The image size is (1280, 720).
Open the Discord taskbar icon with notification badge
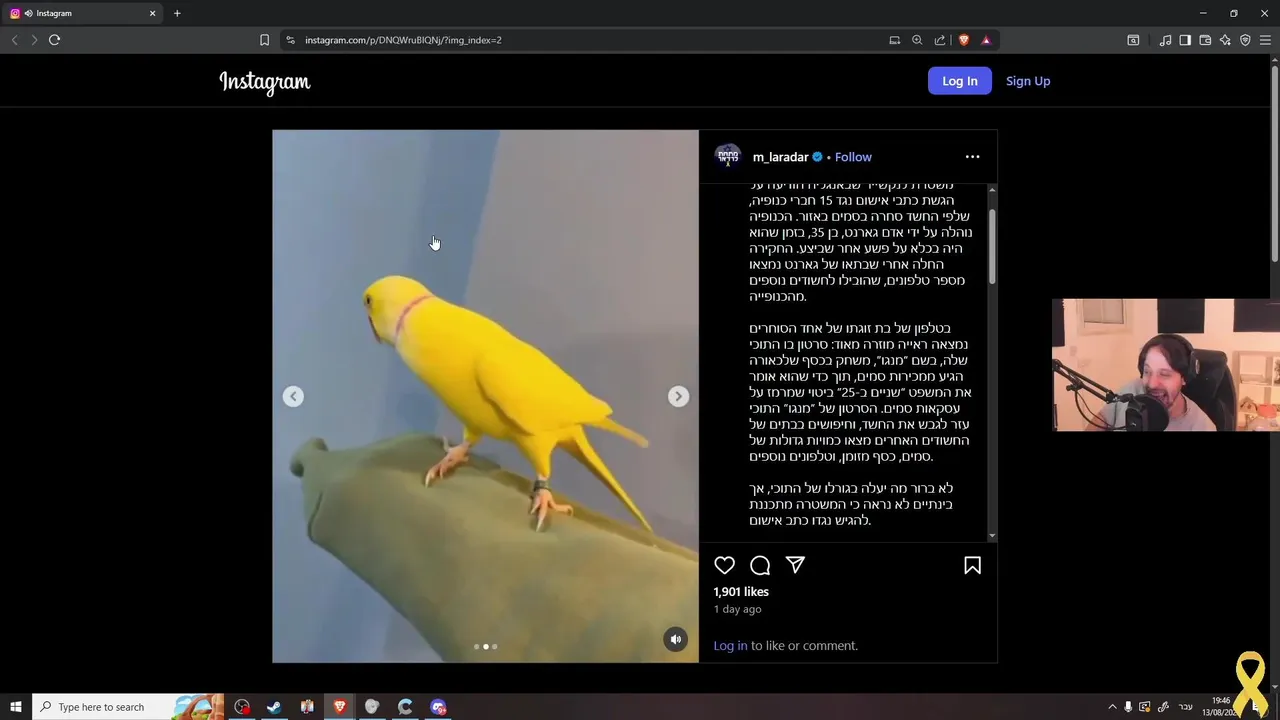438,707
